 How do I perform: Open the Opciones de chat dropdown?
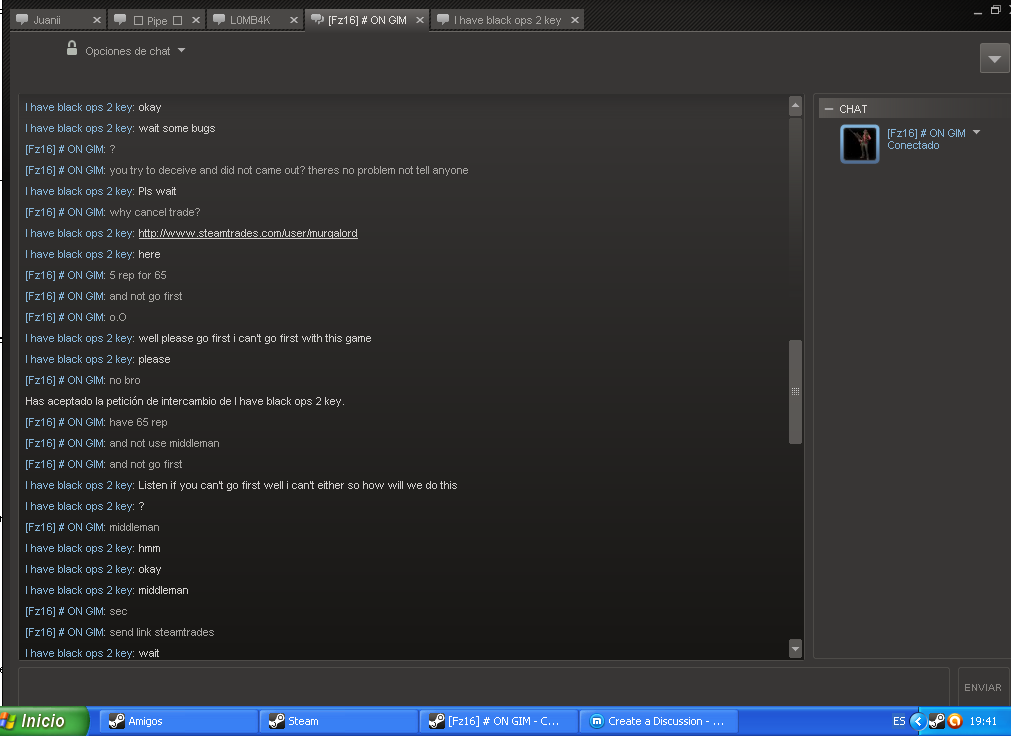tap(135, 51)
